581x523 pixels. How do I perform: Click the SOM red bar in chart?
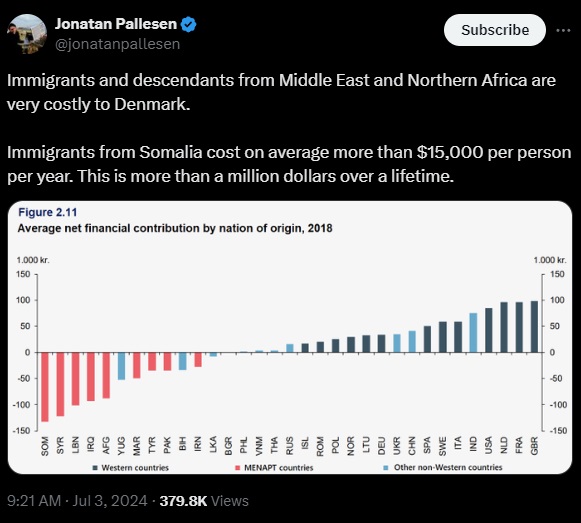coord(45,387)
